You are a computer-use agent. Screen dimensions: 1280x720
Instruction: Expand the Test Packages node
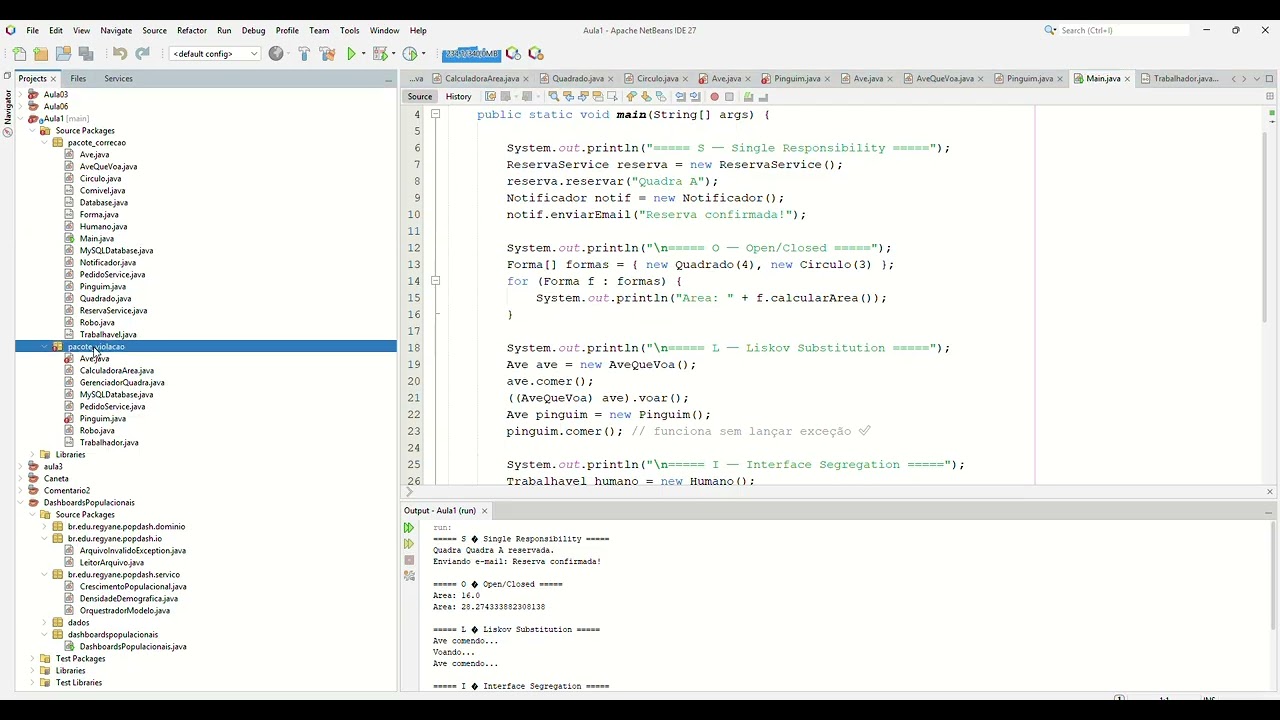[x=33, y=658]
